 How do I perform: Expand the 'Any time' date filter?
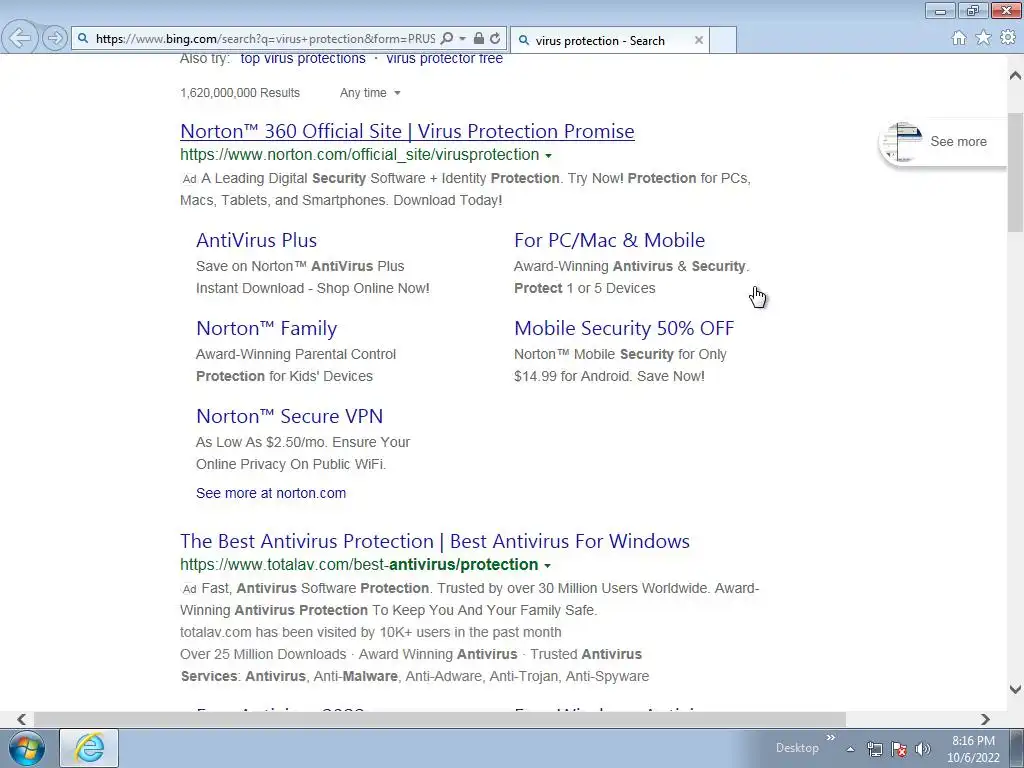tap(370, 93)
